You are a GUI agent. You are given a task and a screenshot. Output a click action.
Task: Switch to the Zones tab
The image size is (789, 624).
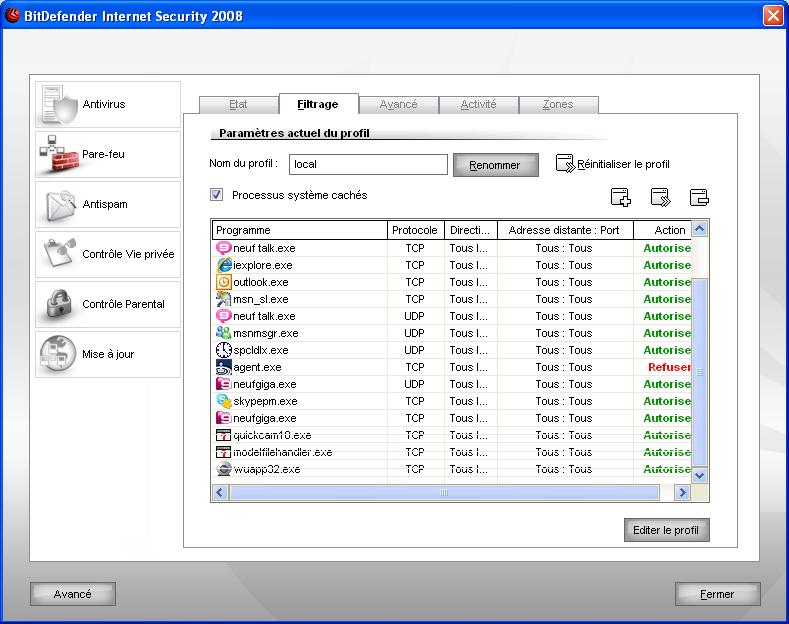point(559,105)
